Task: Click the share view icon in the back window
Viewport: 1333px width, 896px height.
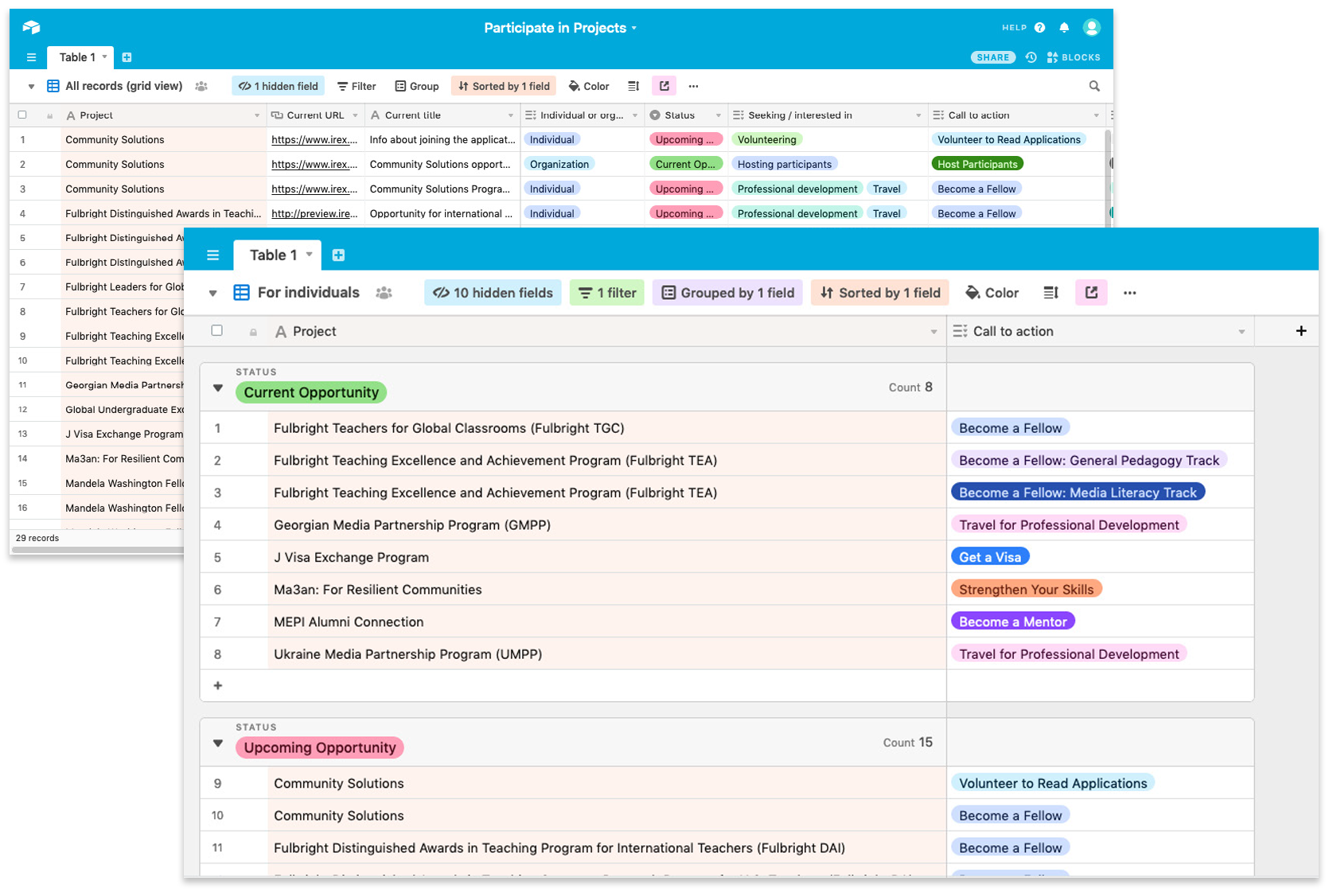Action: tap(665, 86)
